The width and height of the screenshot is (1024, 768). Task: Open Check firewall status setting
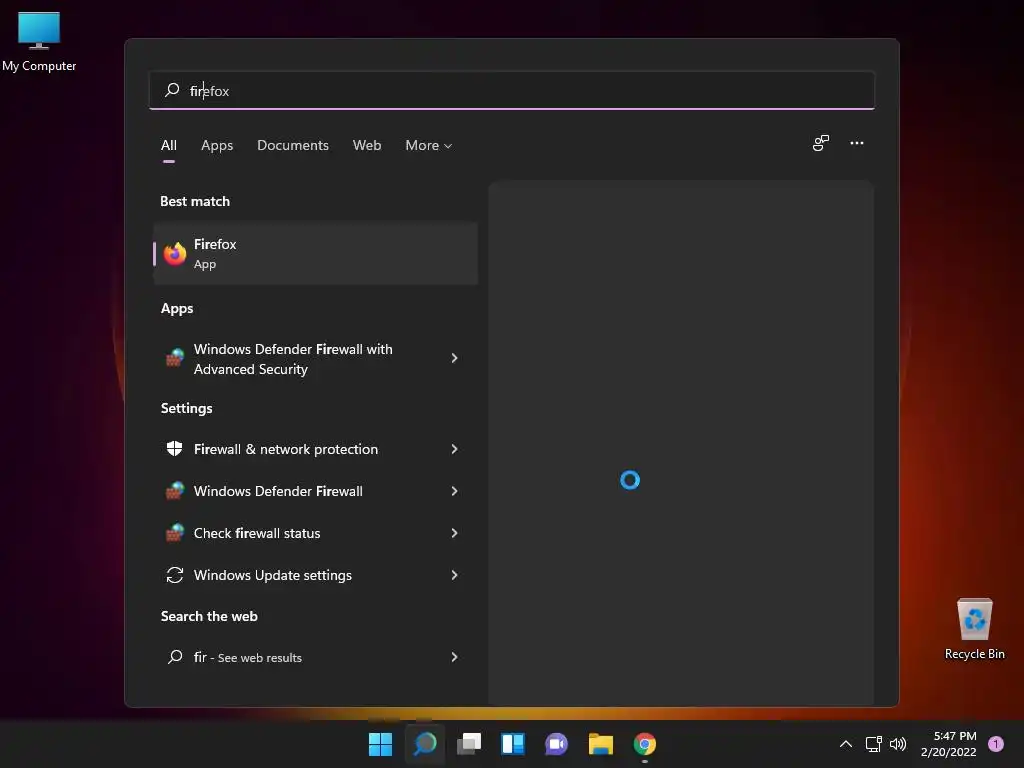pos(315,533)
